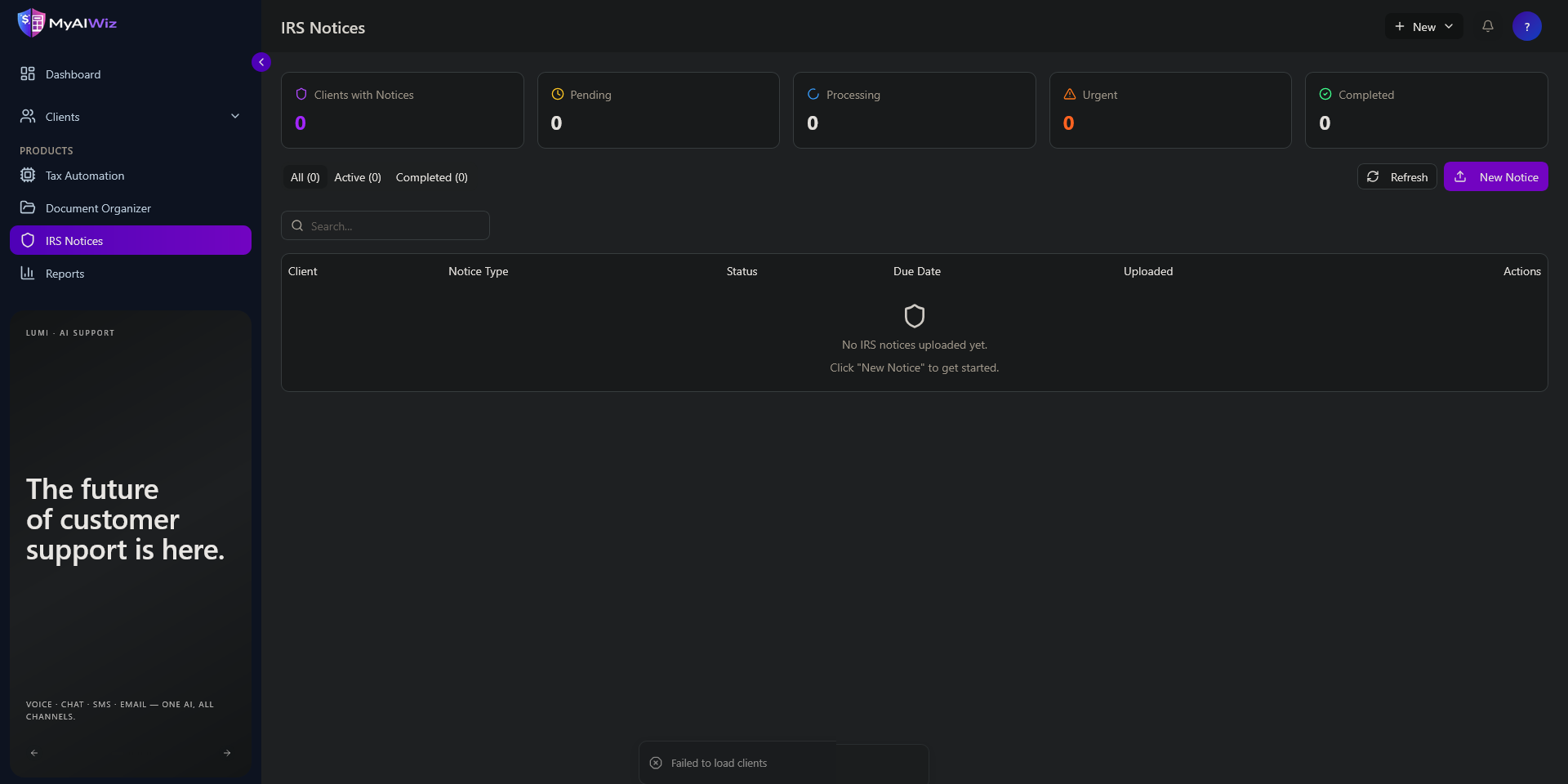Screen dimensions: 1568x784
Task: Collapse sidebar with the purple arrow button
Action: point(261,62)
